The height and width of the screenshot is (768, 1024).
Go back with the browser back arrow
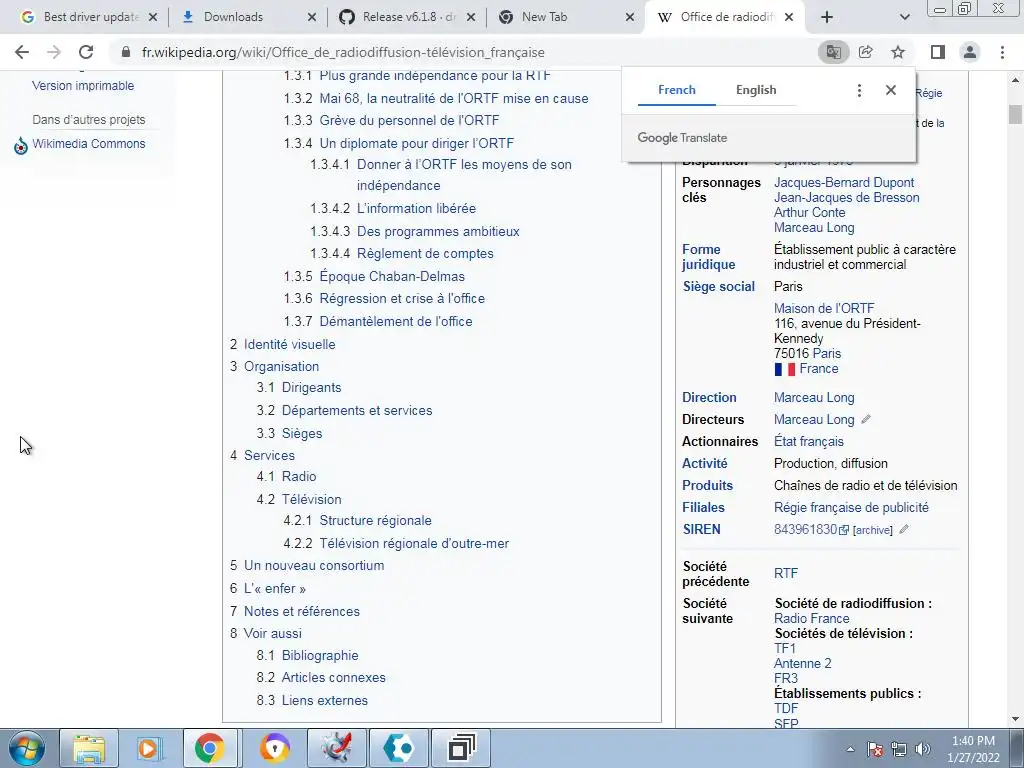tap(22, 52)
